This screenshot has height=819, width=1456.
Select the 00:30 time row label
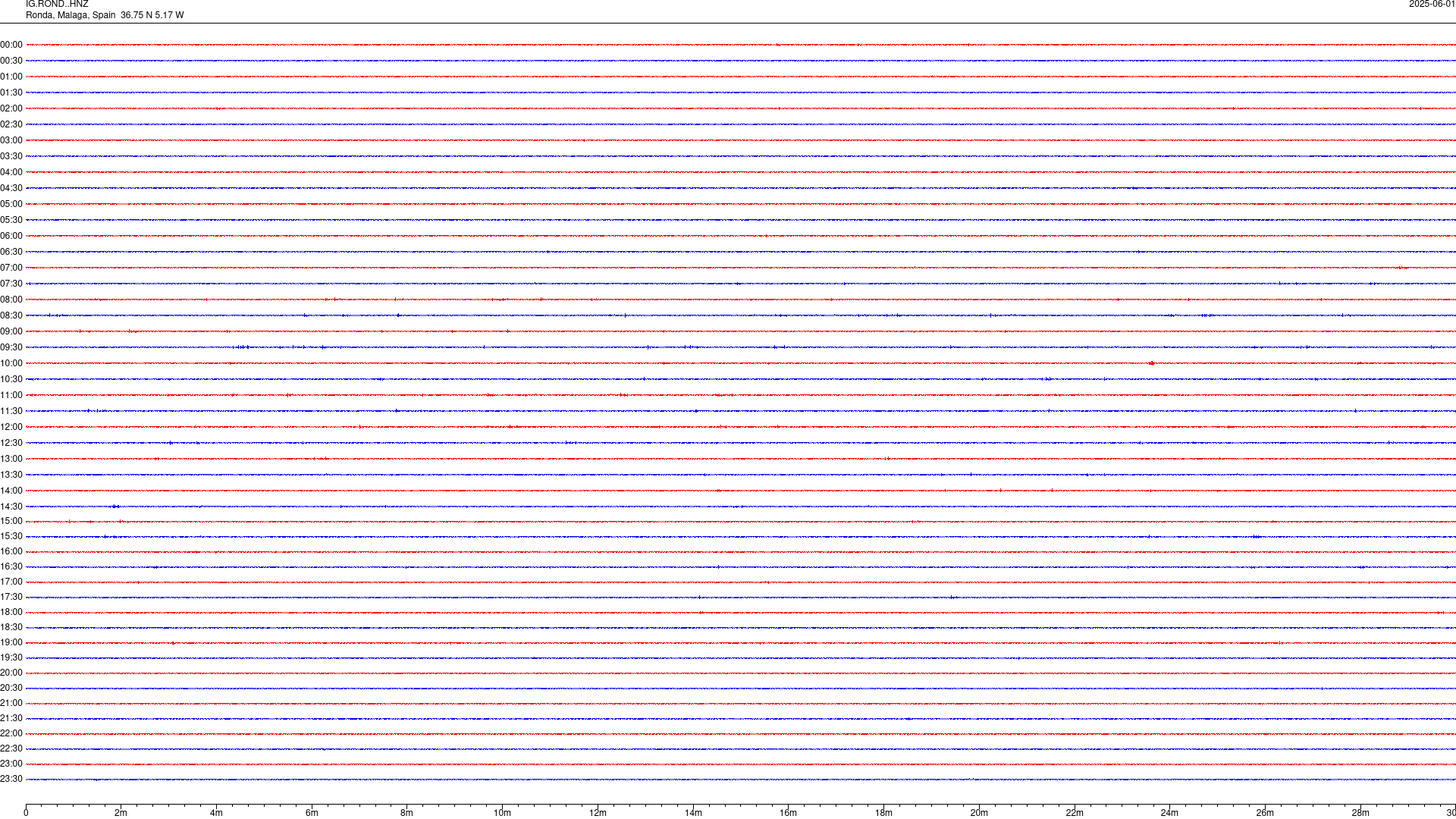click(11, 61)
